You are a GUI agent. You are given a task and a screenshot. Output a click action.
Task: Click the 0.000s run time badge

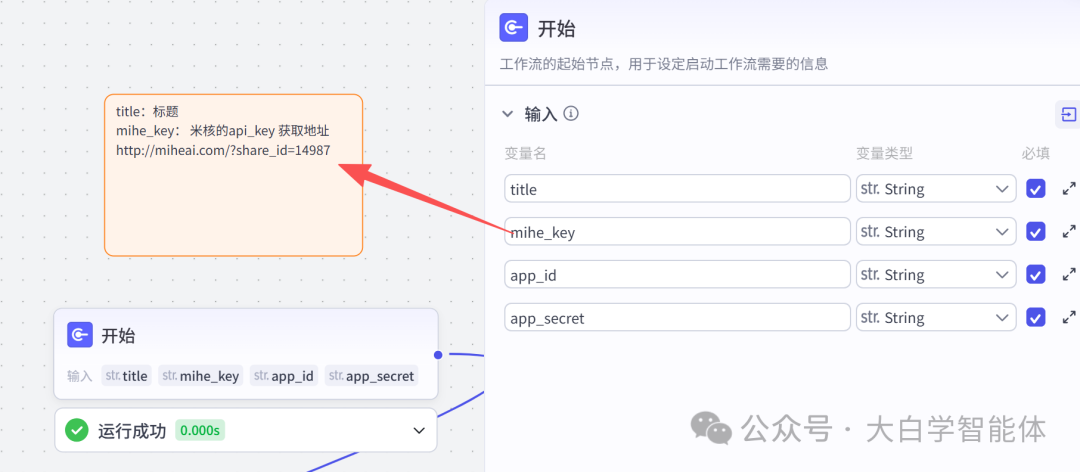point(200,431)
